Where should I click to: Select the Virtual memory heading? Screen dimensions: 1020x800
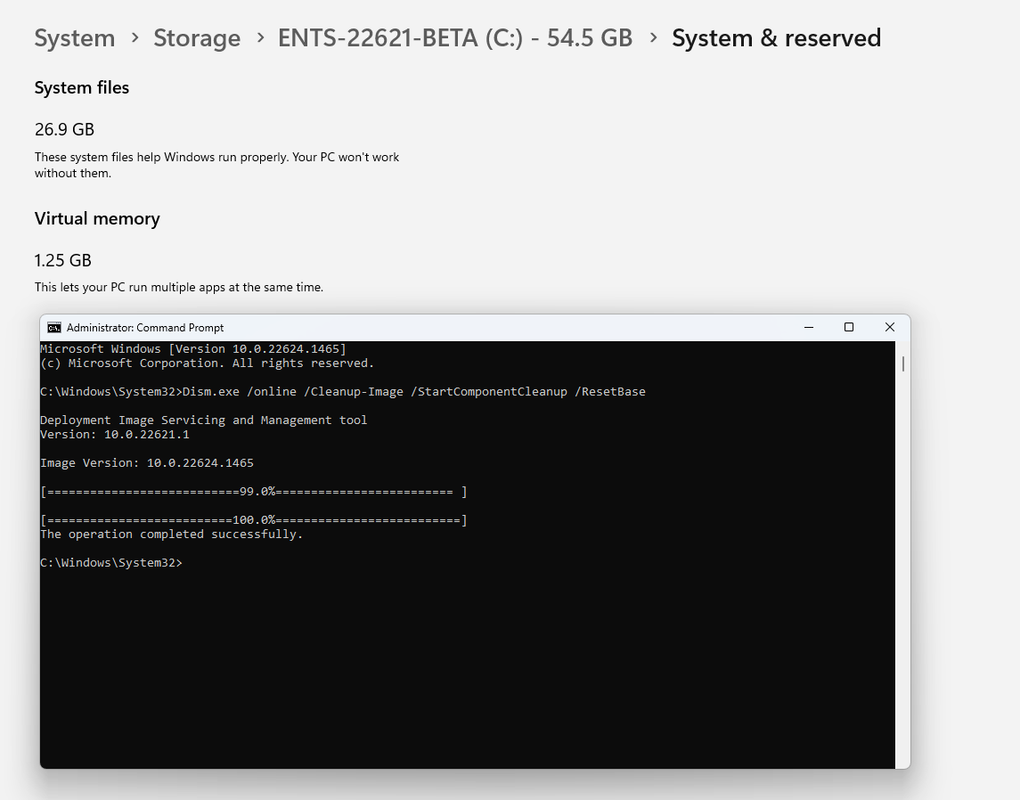click(x=97, y=219)
